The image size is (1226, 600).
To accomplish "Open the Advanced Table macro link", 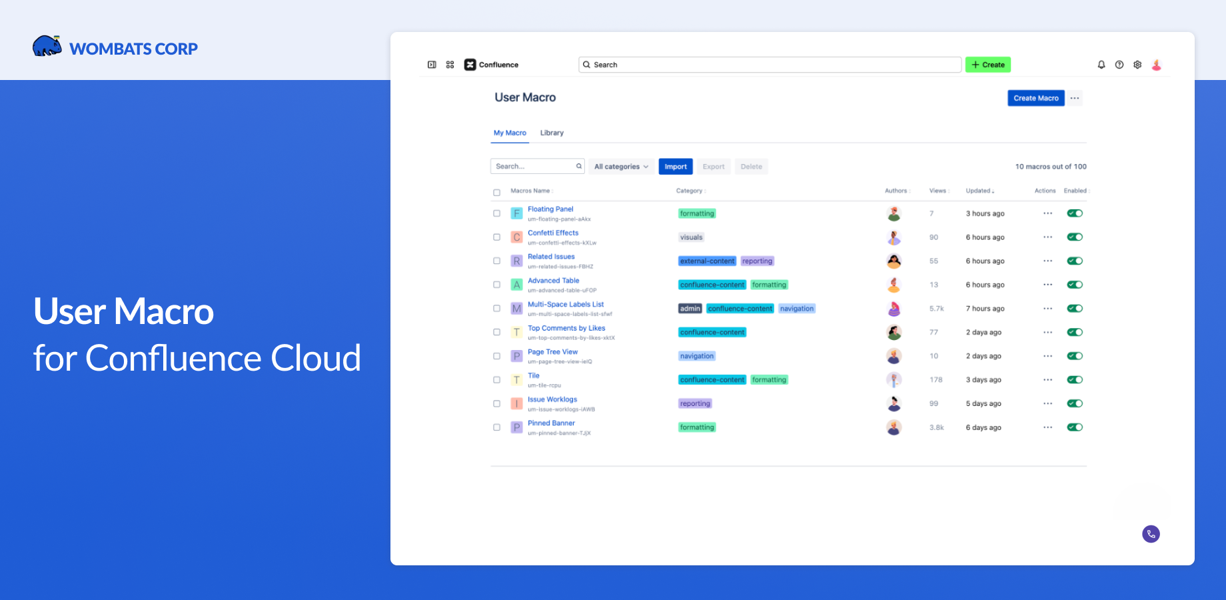I will click(553, 281).
